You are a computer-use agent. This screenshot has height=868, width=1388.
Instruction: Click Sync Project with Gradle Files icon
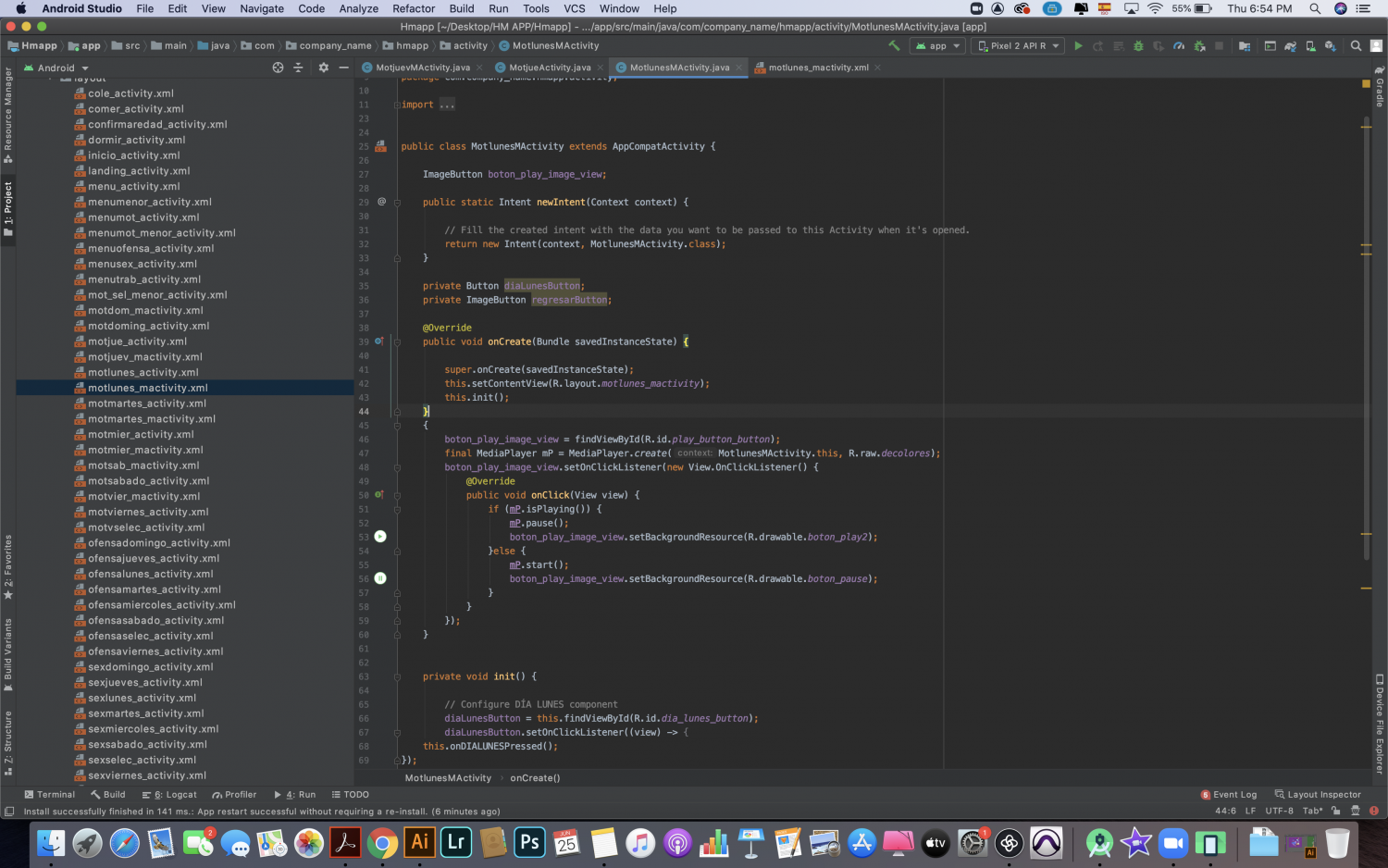tap(1290, 45)
